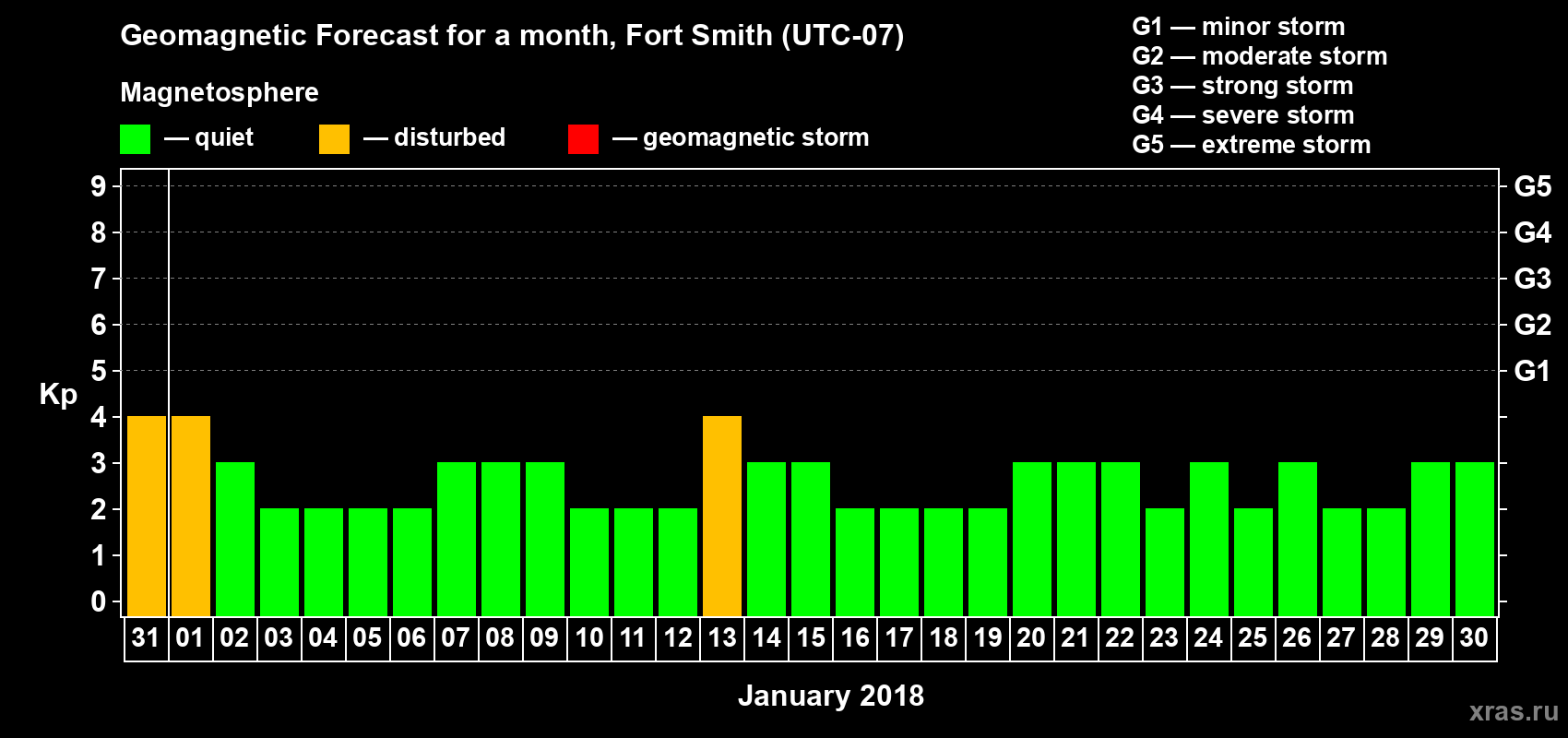Click the green quiet legend swatch
1568x738 pixels.
point(135,139)
